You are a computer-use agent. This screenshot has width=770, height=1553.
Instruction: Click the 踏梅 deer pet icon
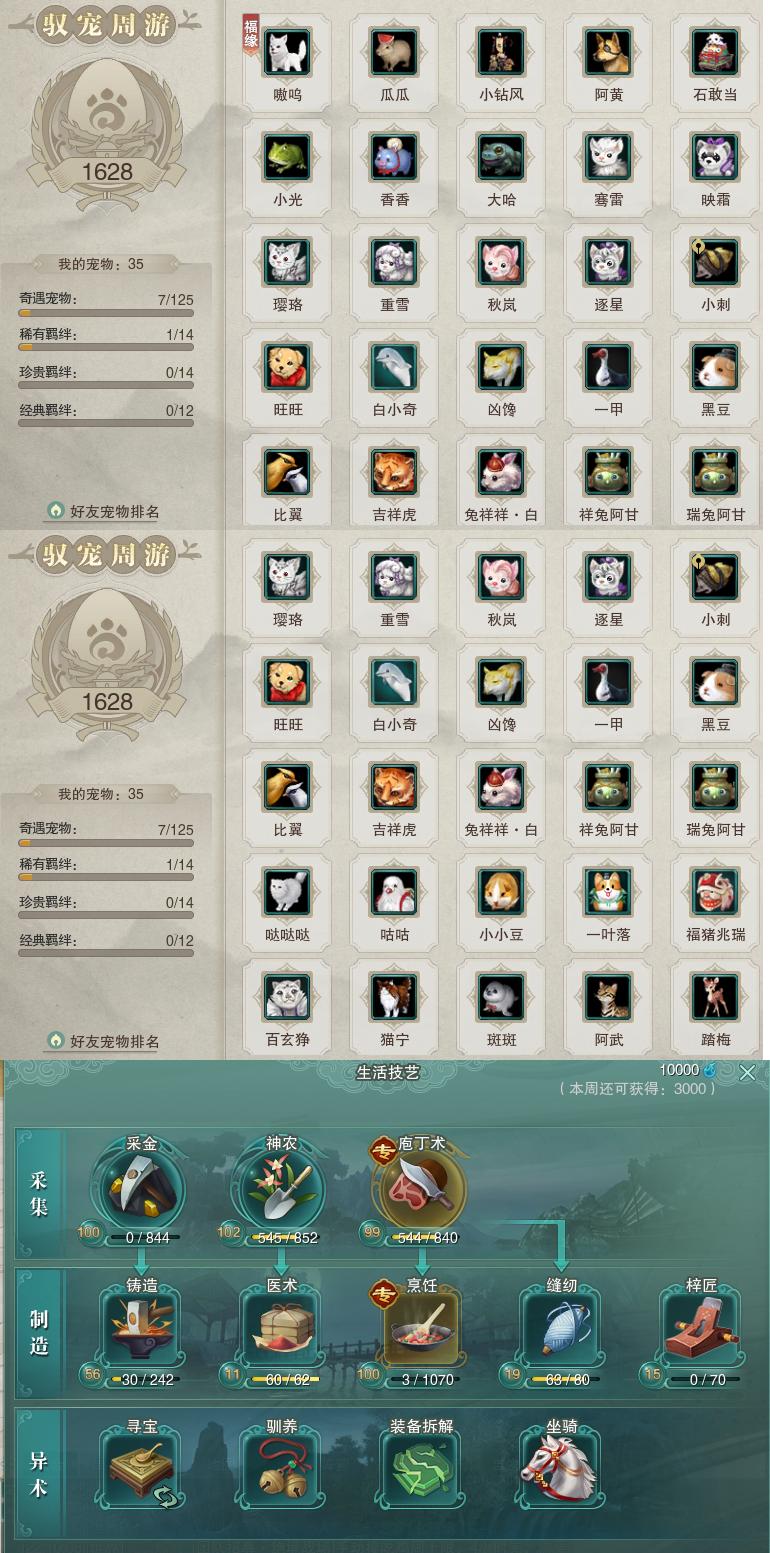tap(715, 997)
